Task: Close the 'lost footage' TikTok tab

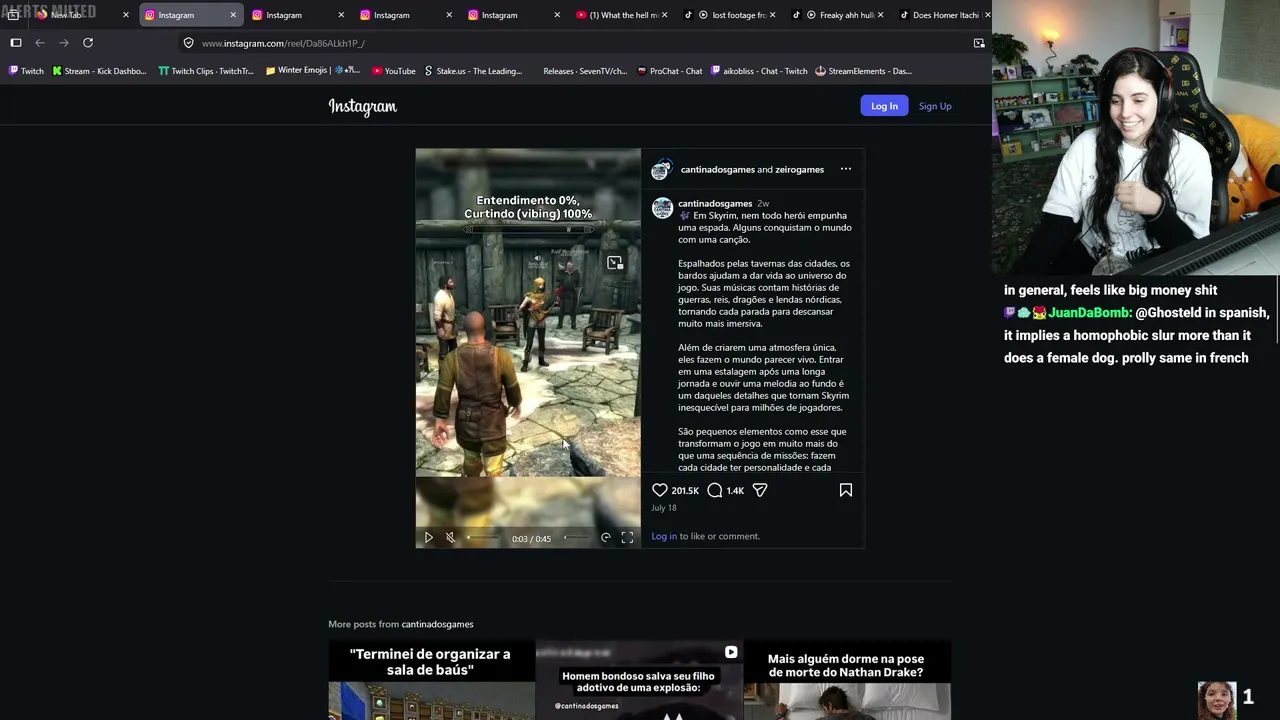Action: click(772, 15)
